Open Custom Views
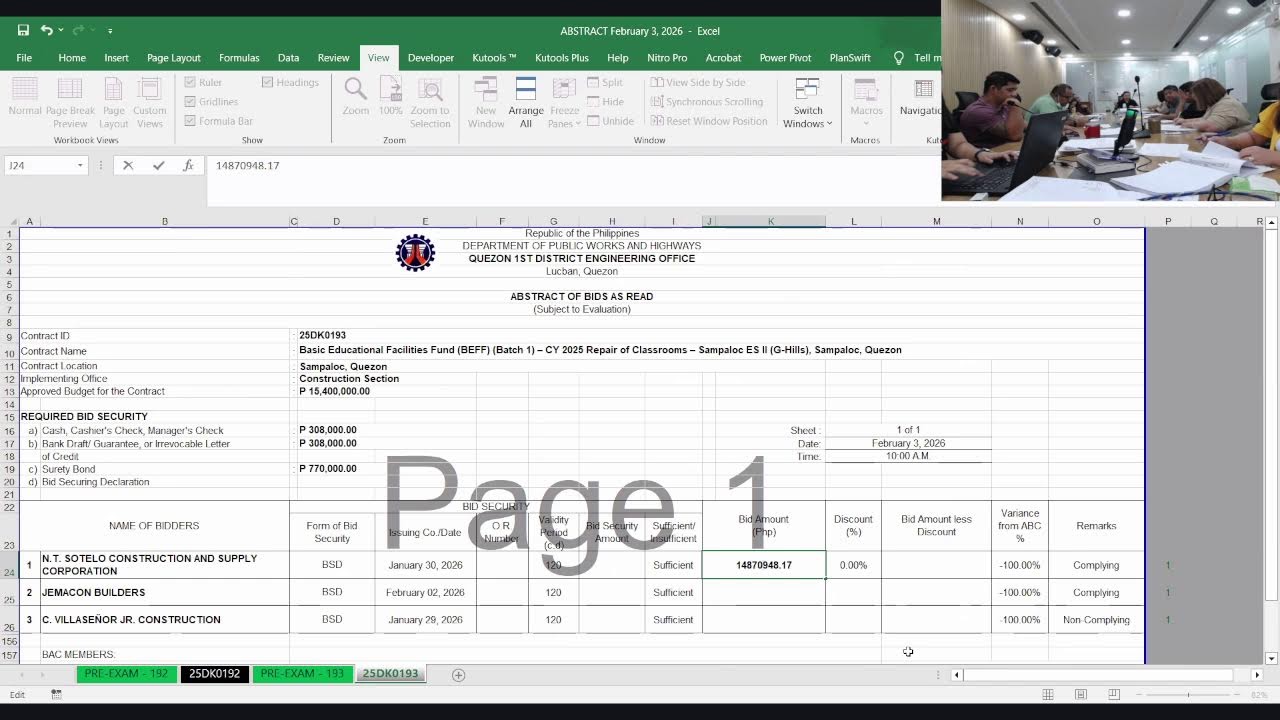 click(150, 103)
